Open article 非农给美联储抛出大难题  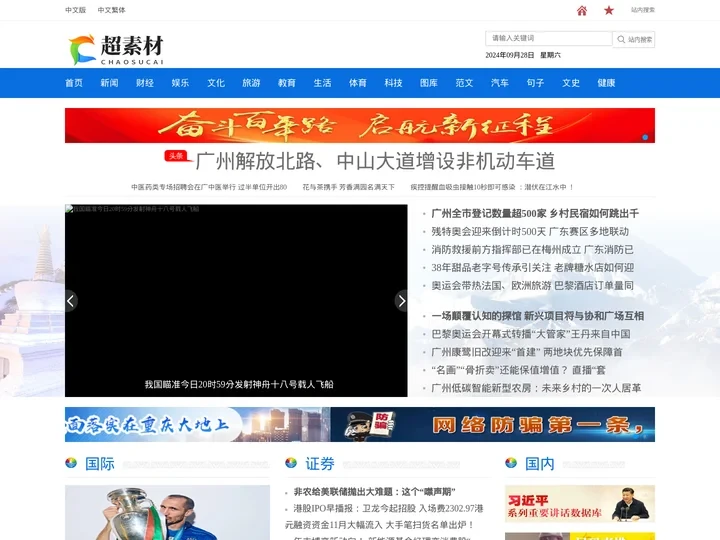point(374,492)
